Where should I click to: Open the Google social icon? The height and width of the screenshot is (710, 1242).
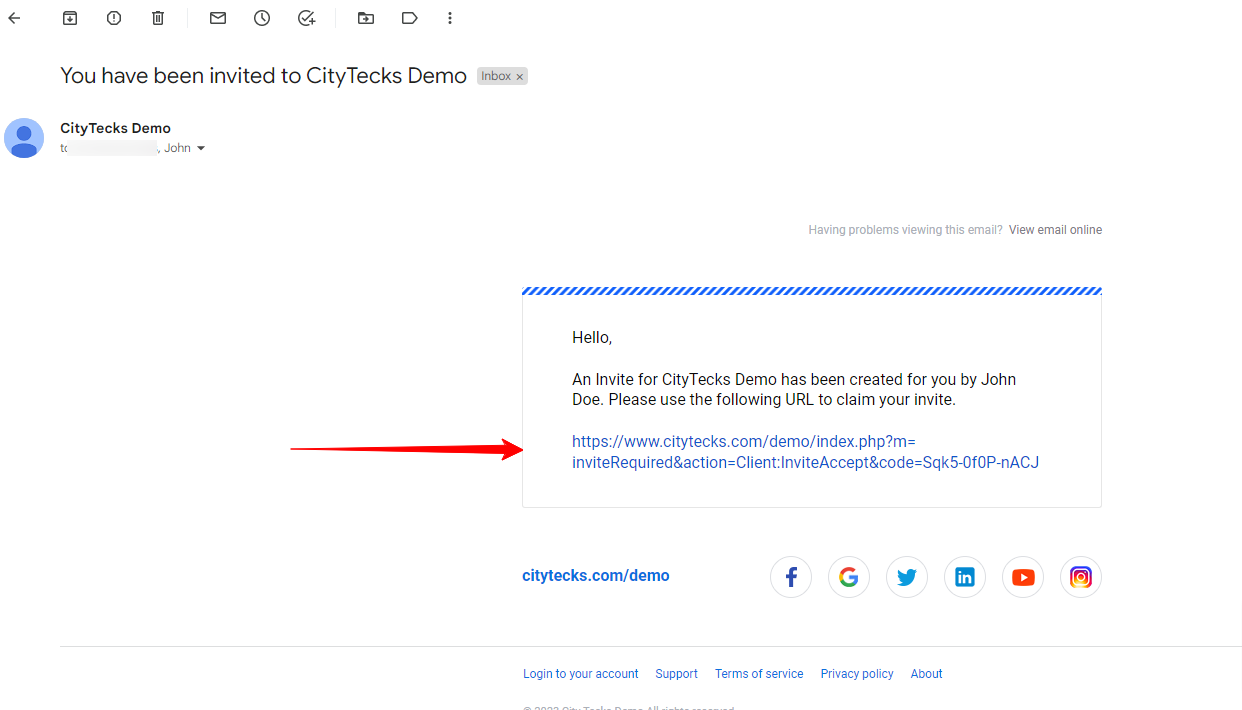pyautogui.click(x=849, y=577)
